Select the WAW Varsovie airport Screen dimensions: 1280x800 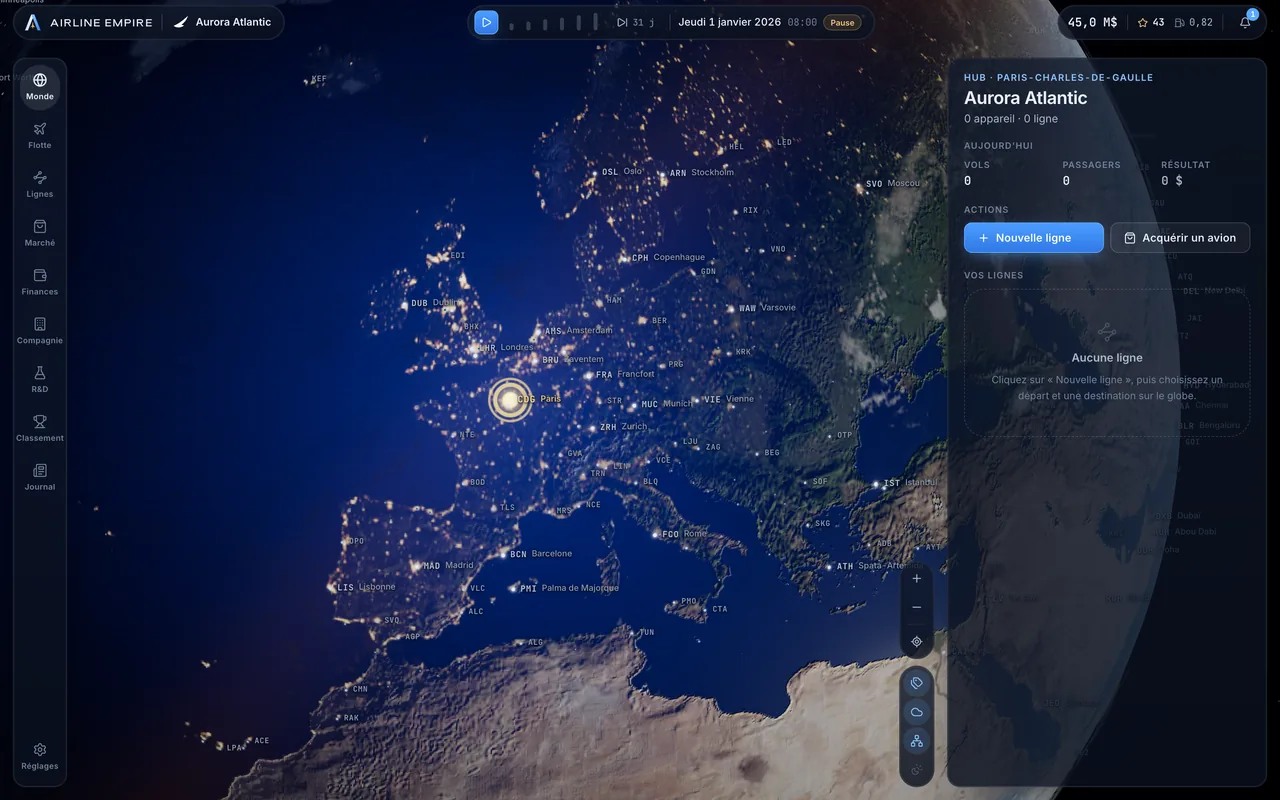coord(762,308)
